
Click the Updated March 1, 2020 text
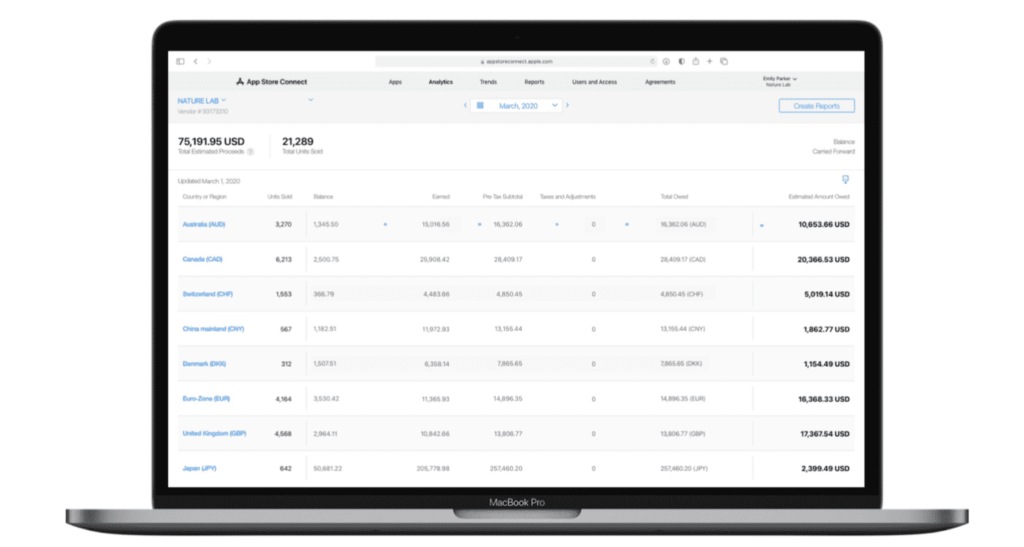[x=209, y=181]
